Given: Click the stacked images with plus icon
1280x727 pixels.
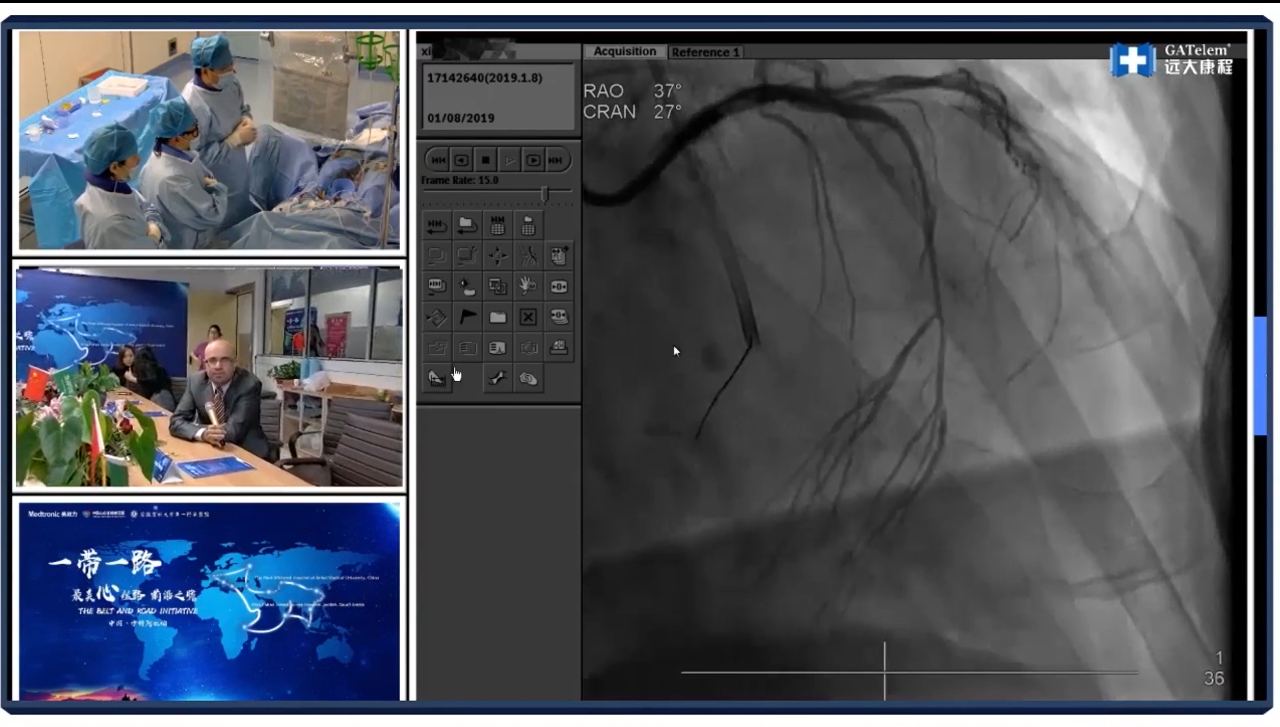Looking at the screenshot, I should click(558, 256).
